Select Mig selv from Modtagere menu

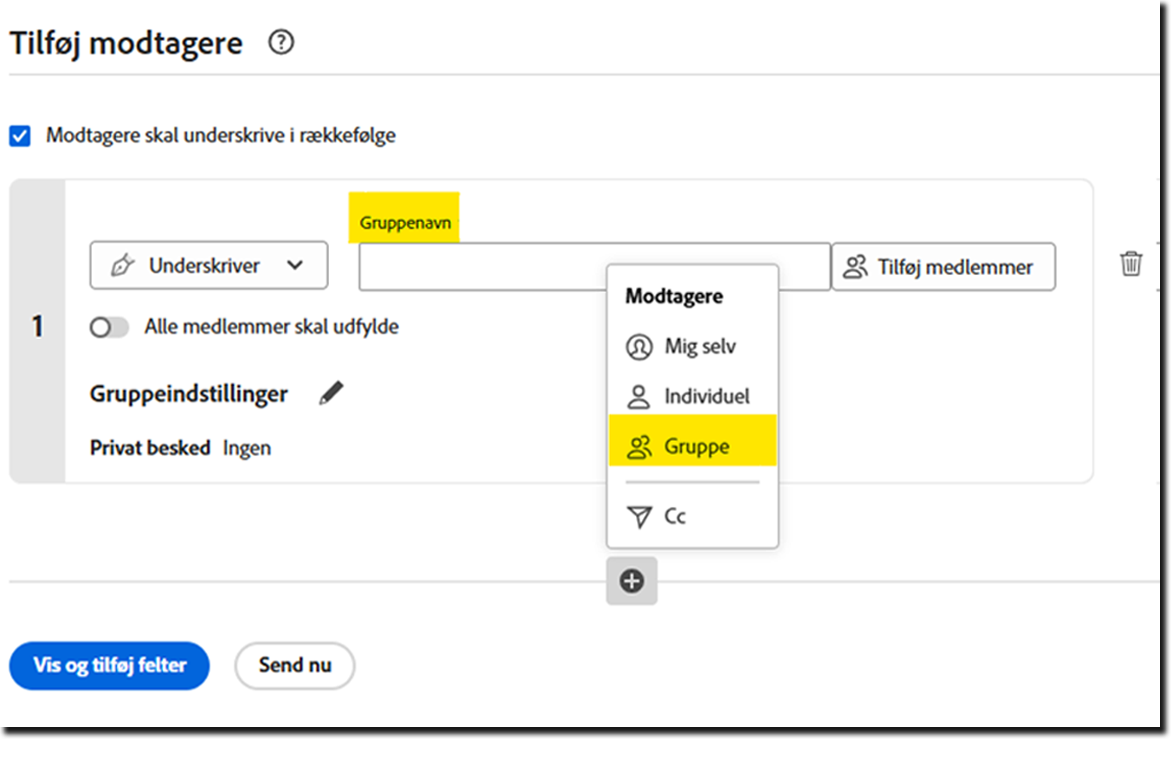[x=700, y=347]
